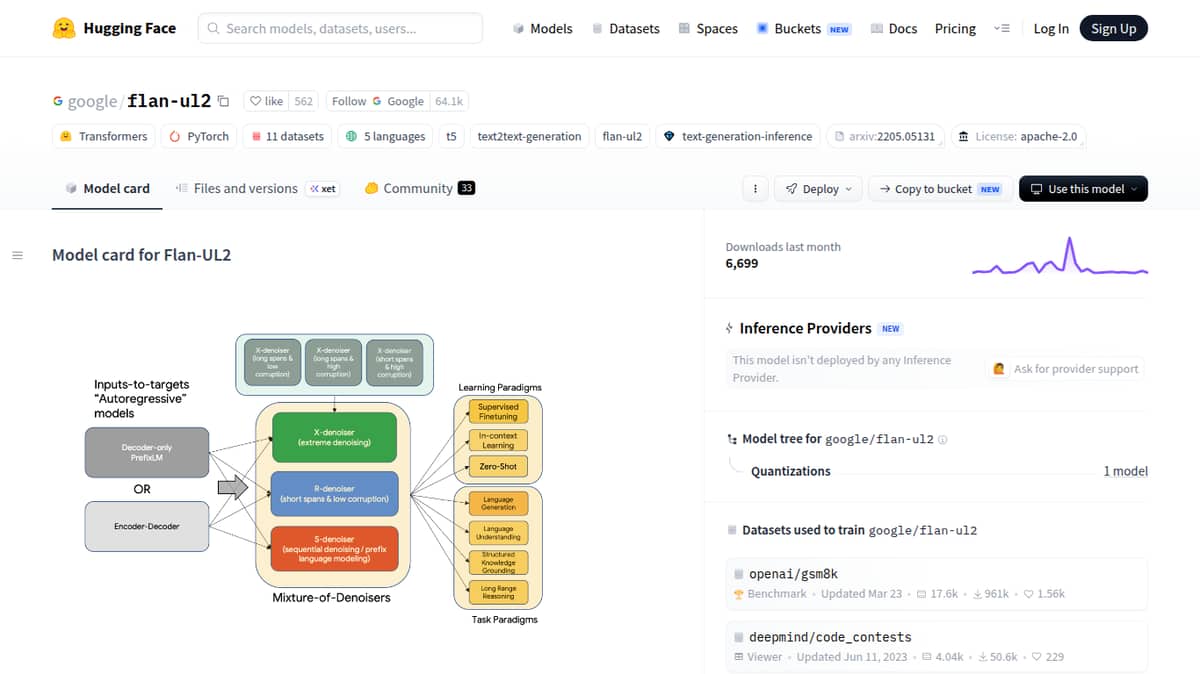Click the like heart button
The height and width of the screenshot is (674, 1200).
(x=266, y=101)
